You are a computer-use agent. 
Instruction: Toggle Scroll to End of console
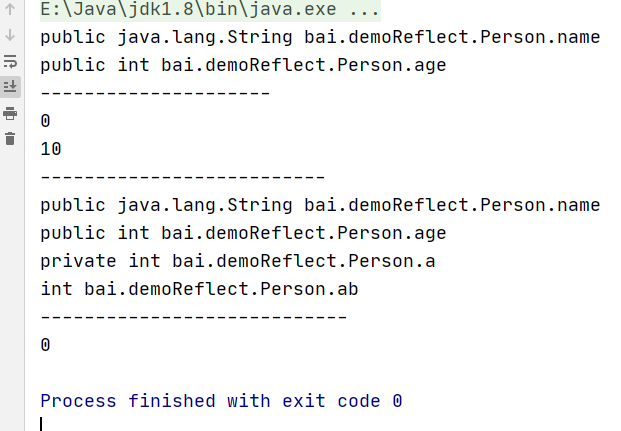pyautogui.click(x=10, y=86)
